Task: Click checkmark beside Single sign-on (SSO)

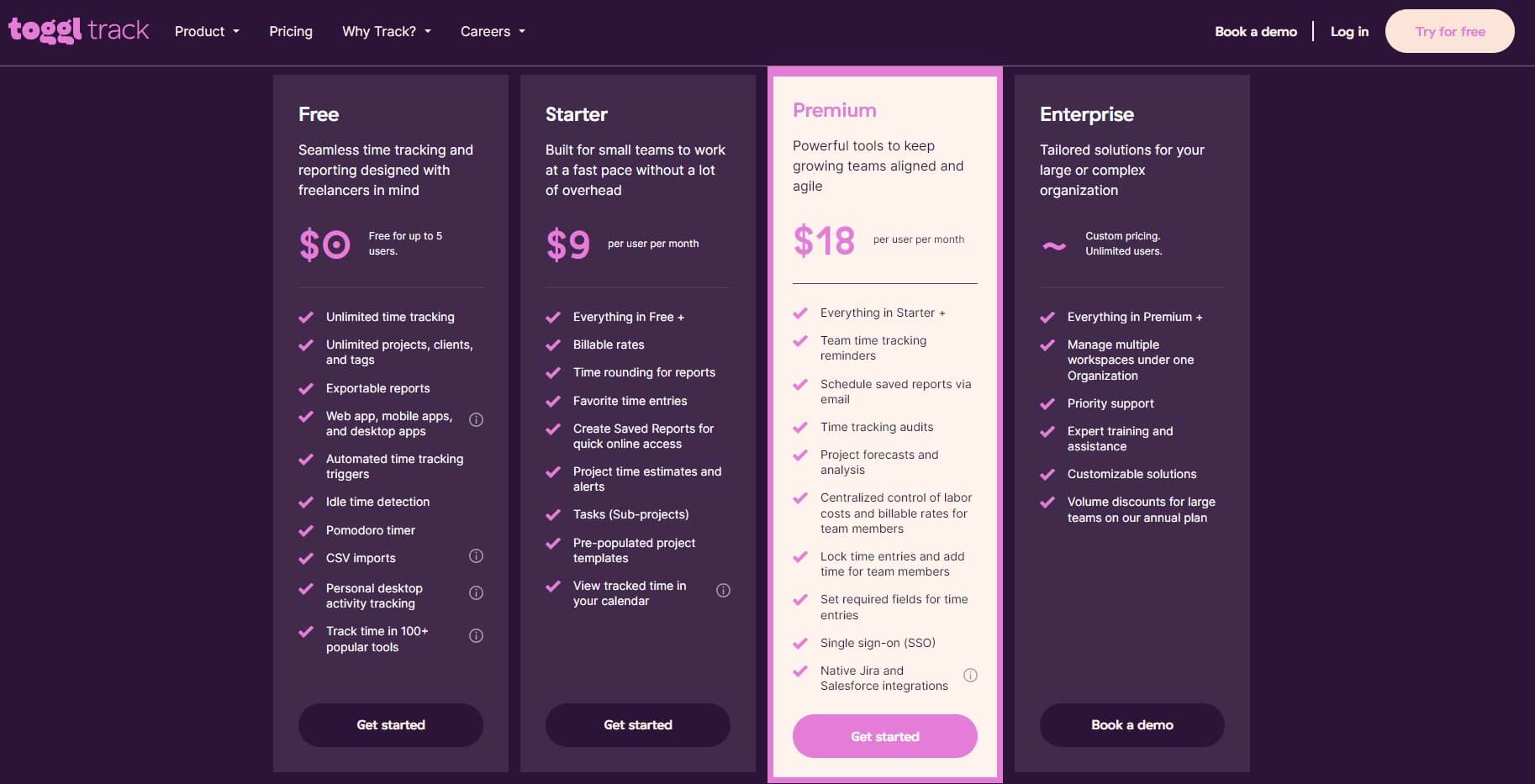Action: [x=800, y=644]
